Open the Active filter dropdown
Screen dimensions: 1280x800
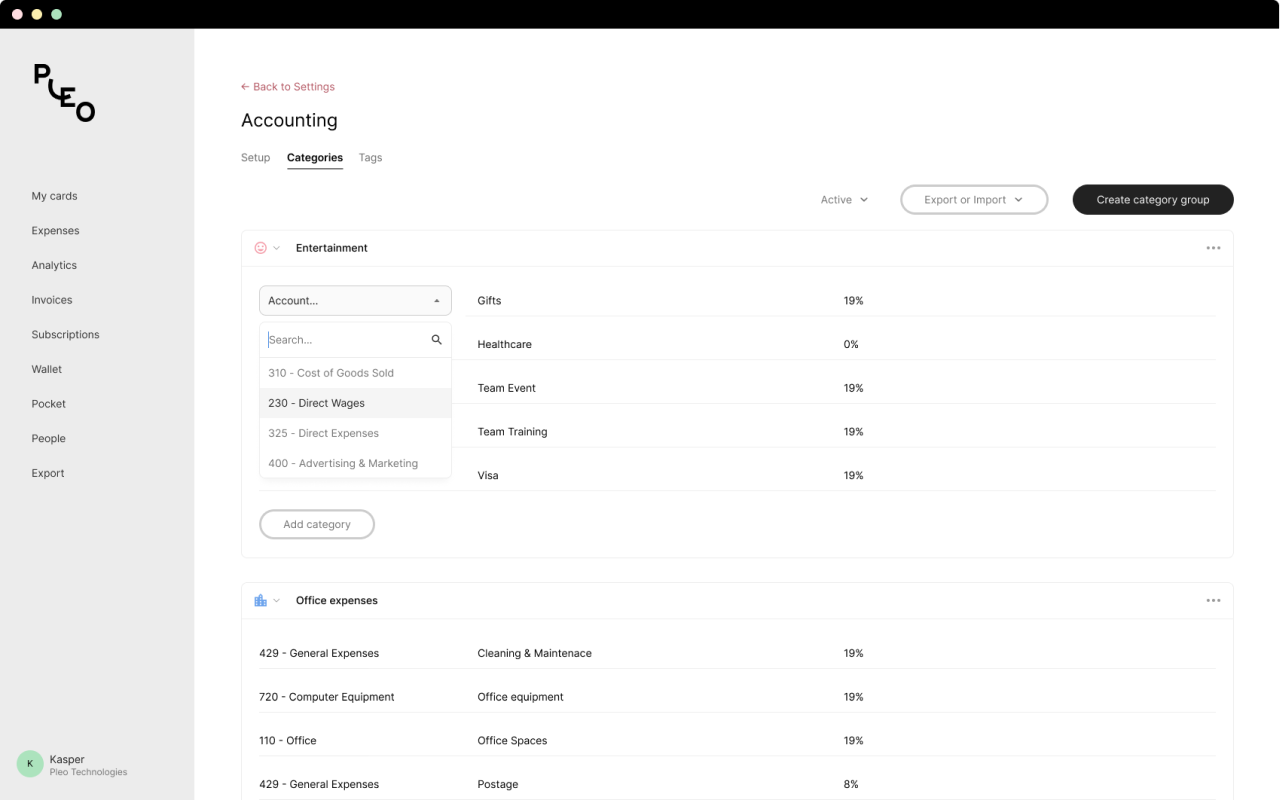point(844,200)
